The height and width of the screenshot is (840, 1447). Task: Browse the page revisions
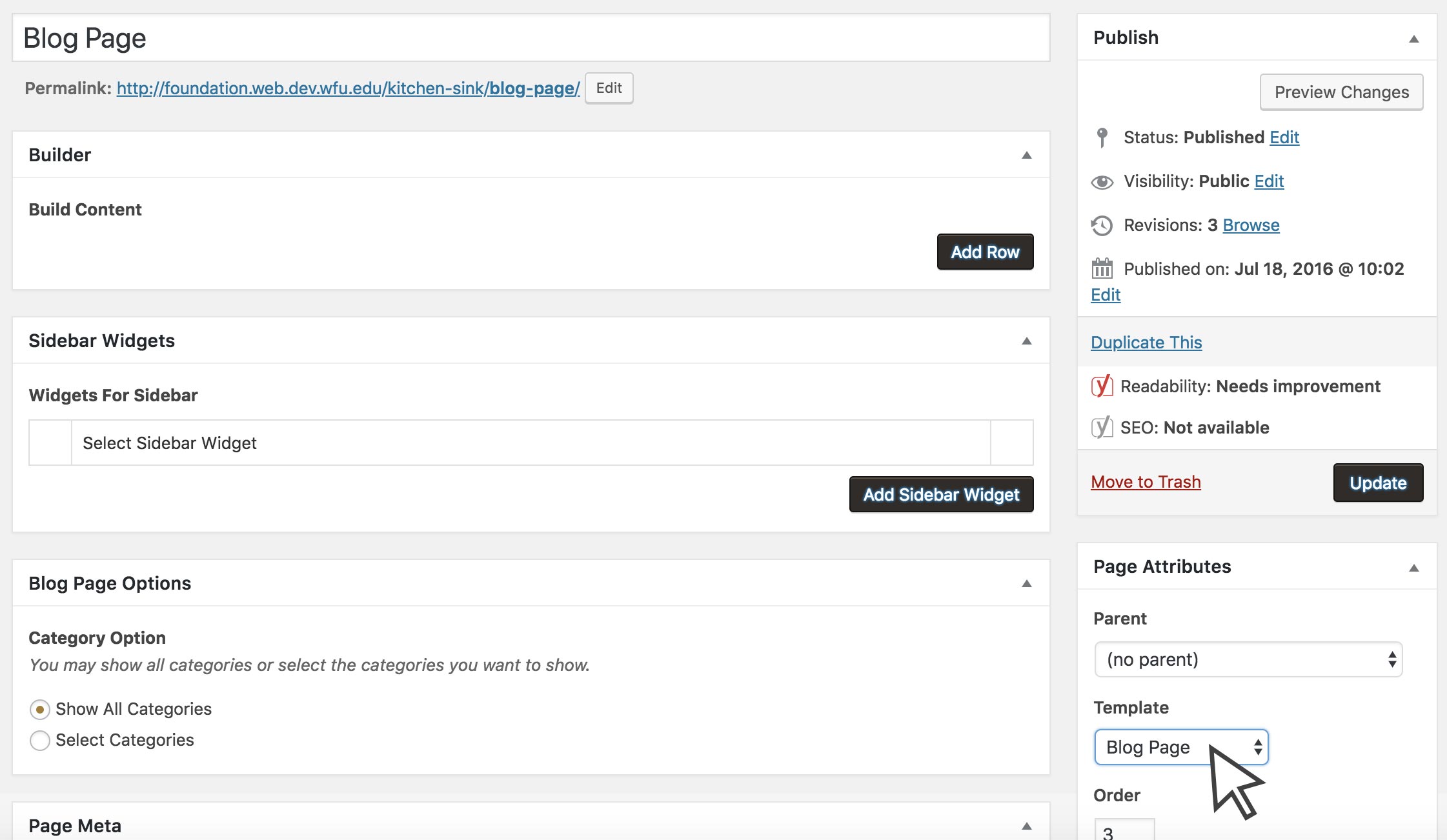[1251, 225]
